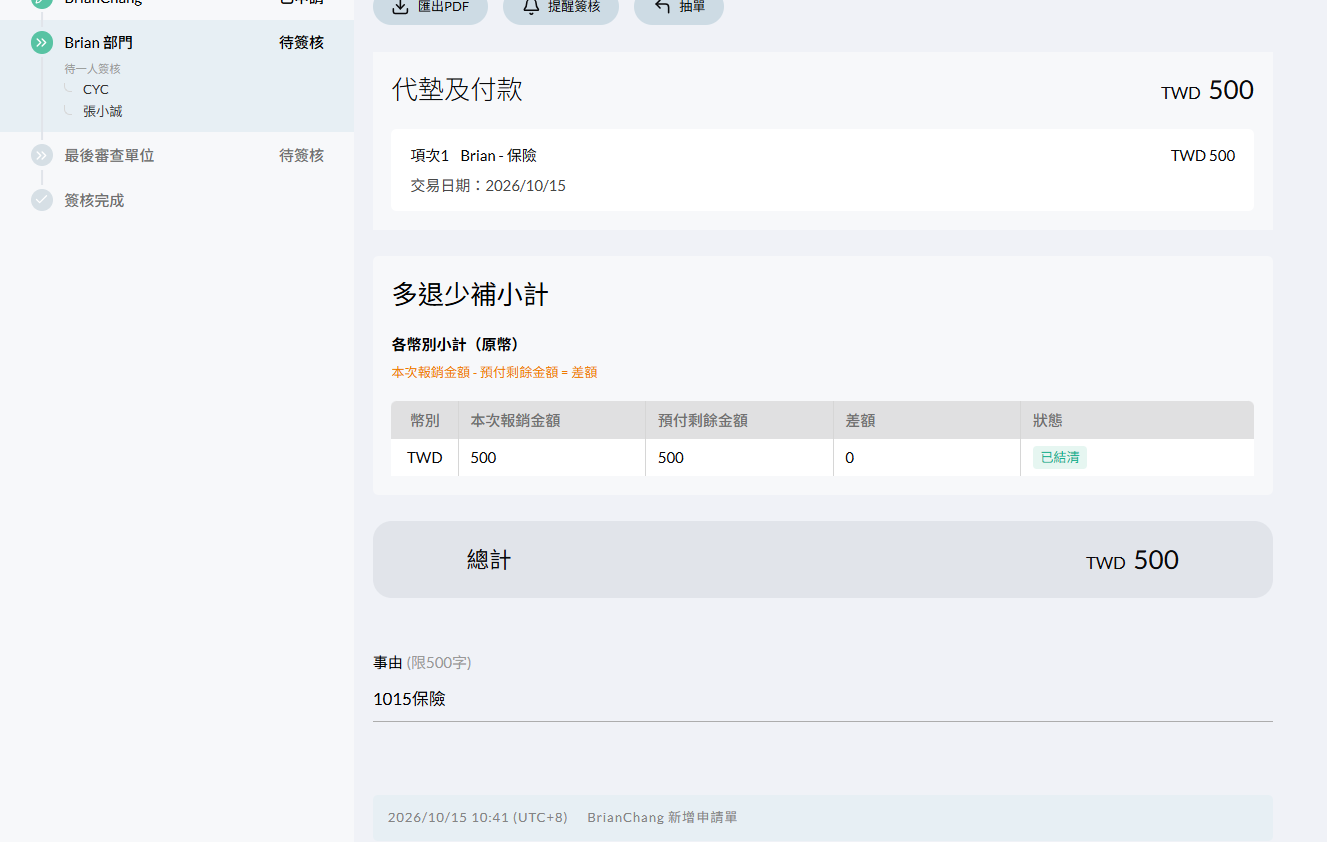Select the 簽核完成 step
The height and width of the screenshot is (842, 1327).
click(x=94, y=201)
